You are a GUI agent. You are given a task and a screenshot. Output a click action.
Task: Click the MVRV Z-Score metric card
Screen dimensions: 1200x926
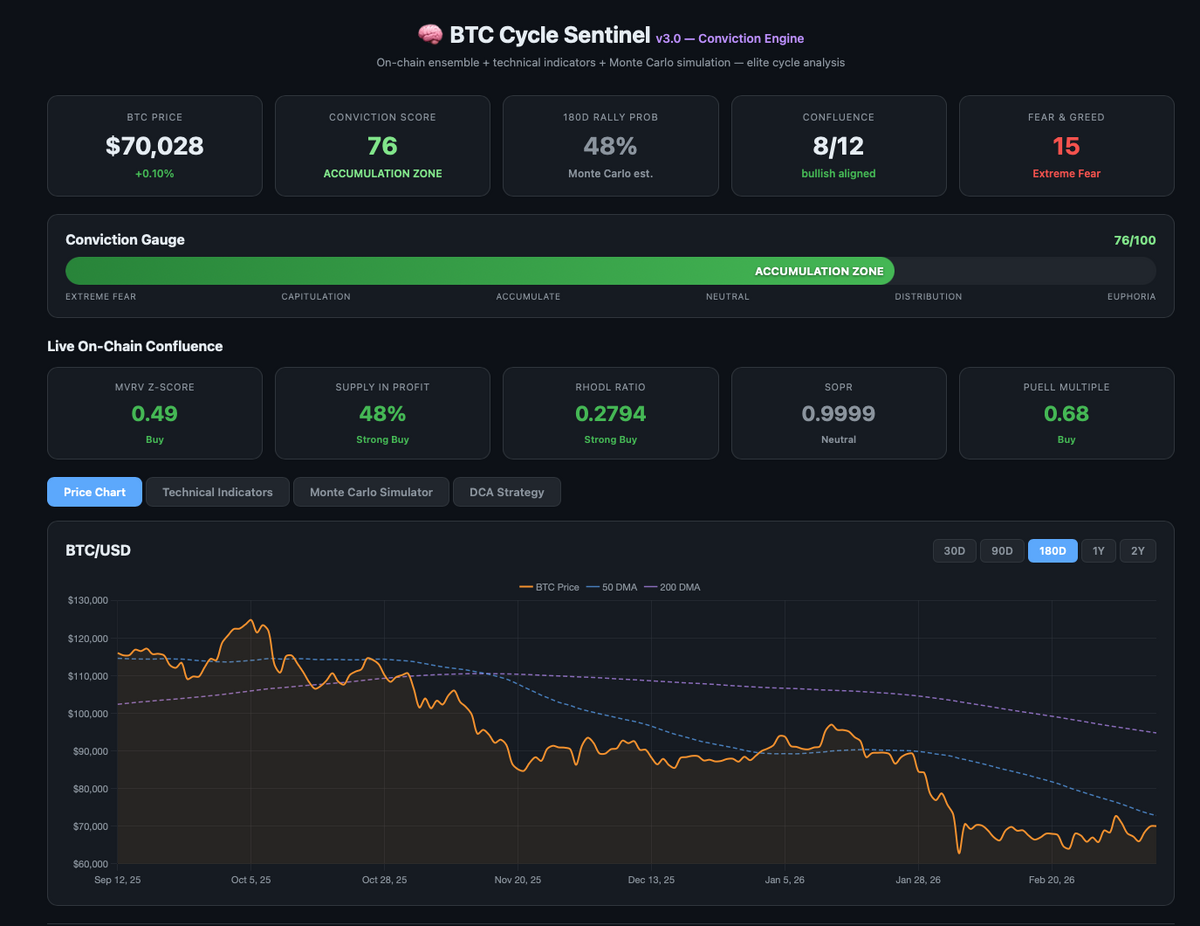coord(155,413)
